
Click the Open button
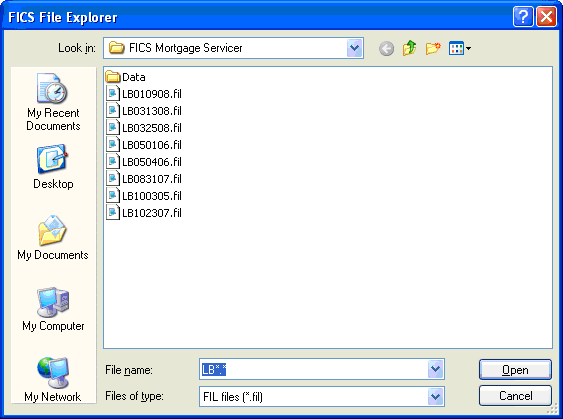515,369
